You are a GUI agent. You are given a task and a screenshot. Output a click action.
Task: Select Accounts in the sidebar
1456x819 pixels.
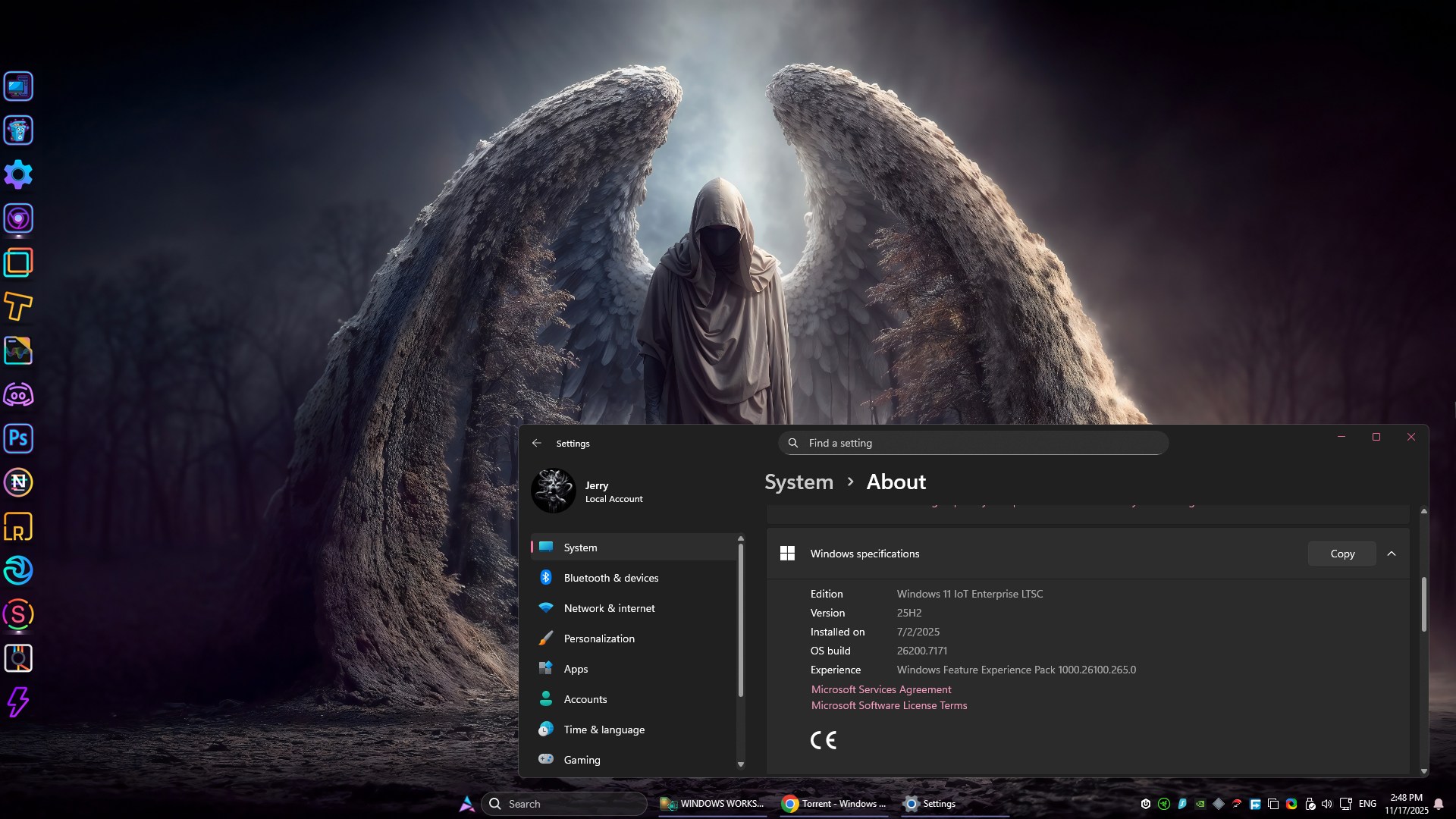point(585,699)
